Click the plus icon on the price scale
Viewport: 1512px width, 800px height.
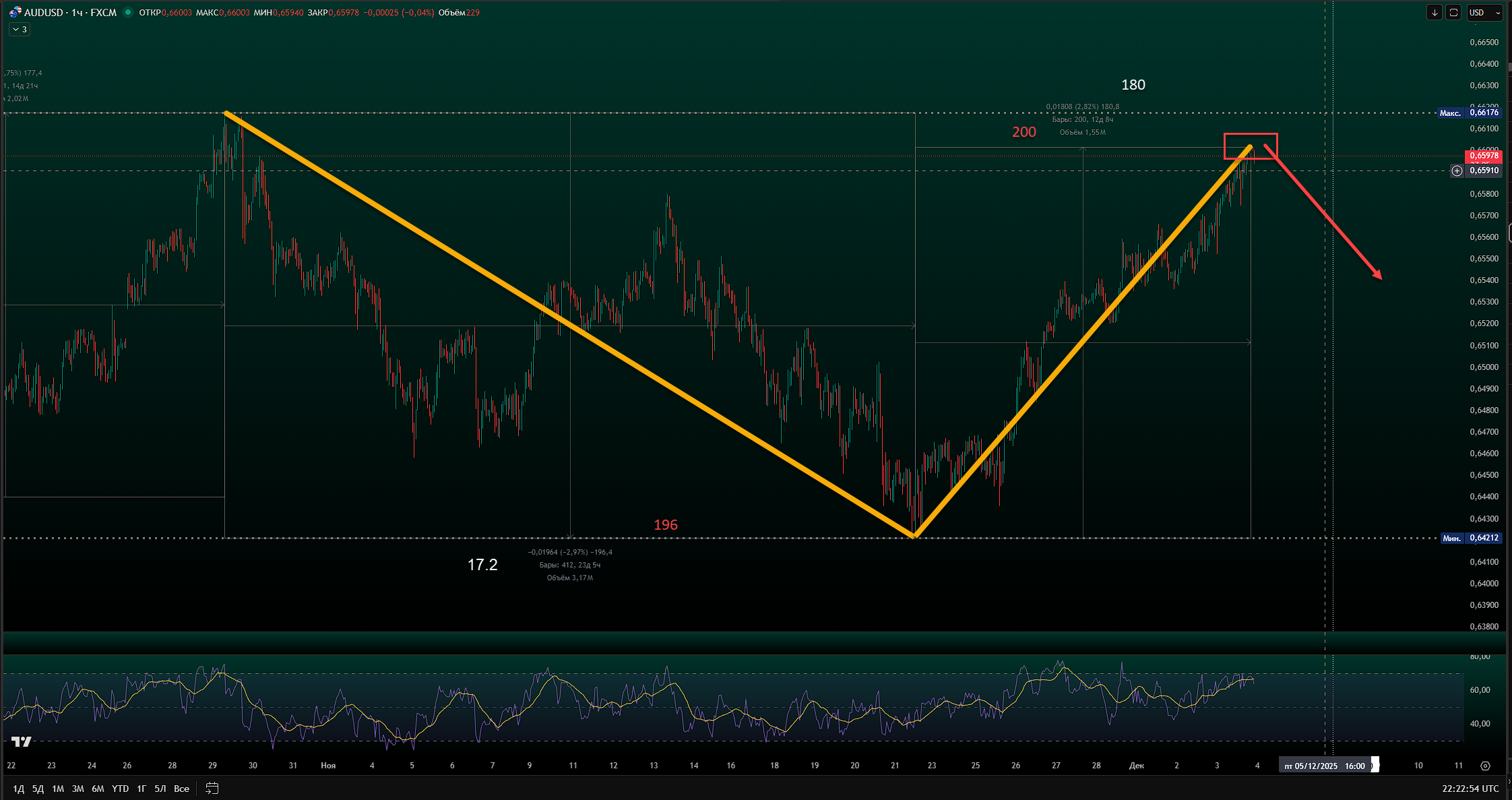pos(1457,171)
